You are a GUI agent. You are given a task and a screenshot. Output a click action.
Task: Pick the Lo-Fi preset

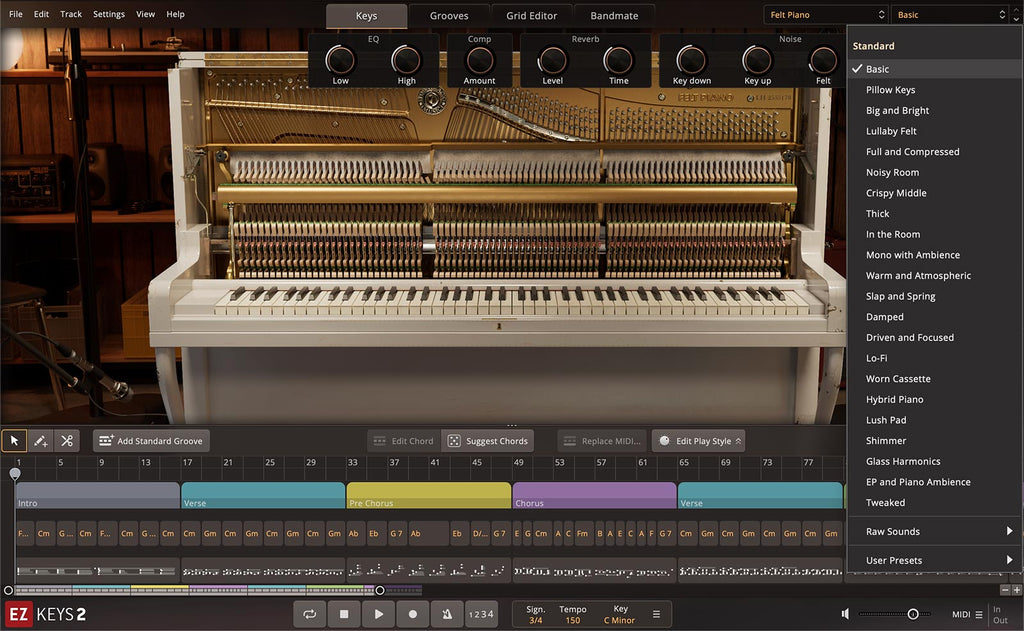(935, 358)
